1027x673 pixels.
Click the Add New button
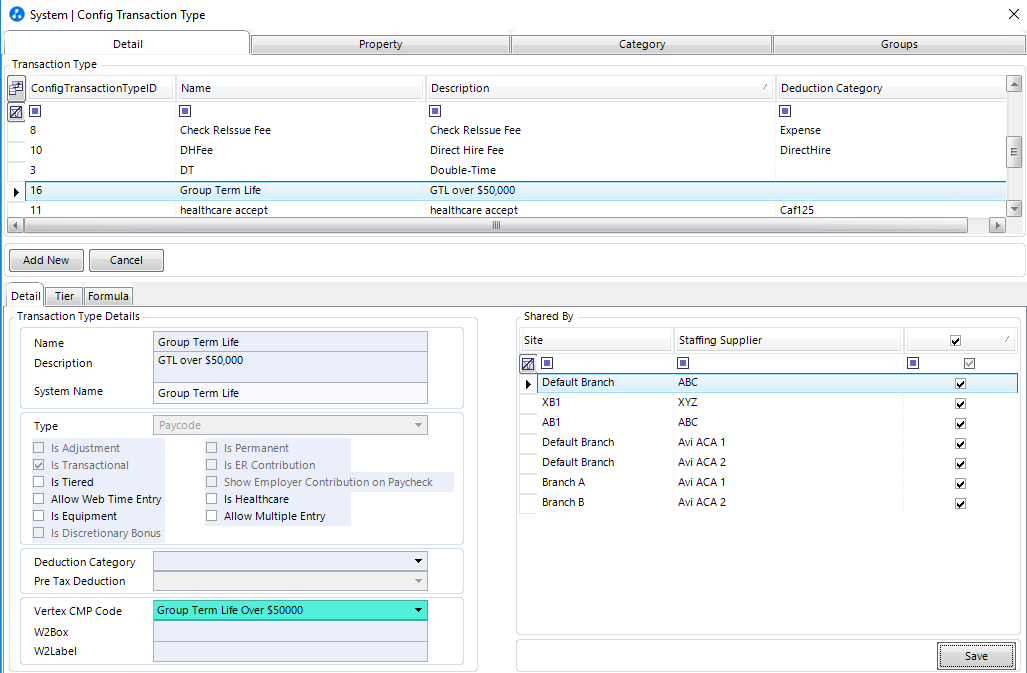[46, 260]
